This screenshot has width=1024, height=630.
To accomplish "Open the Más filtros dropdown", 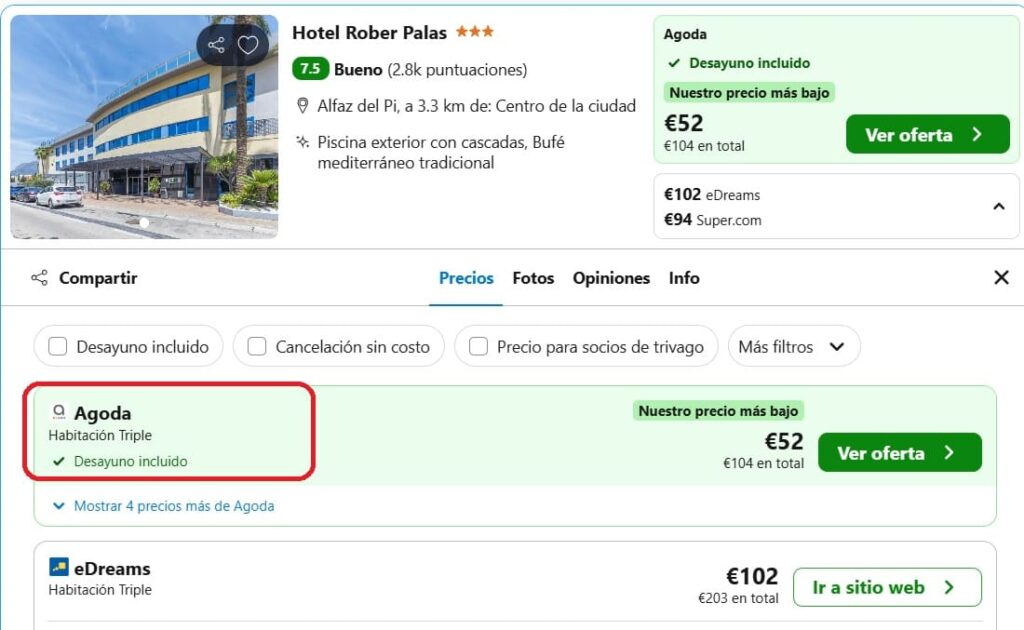I will [793, 346].
